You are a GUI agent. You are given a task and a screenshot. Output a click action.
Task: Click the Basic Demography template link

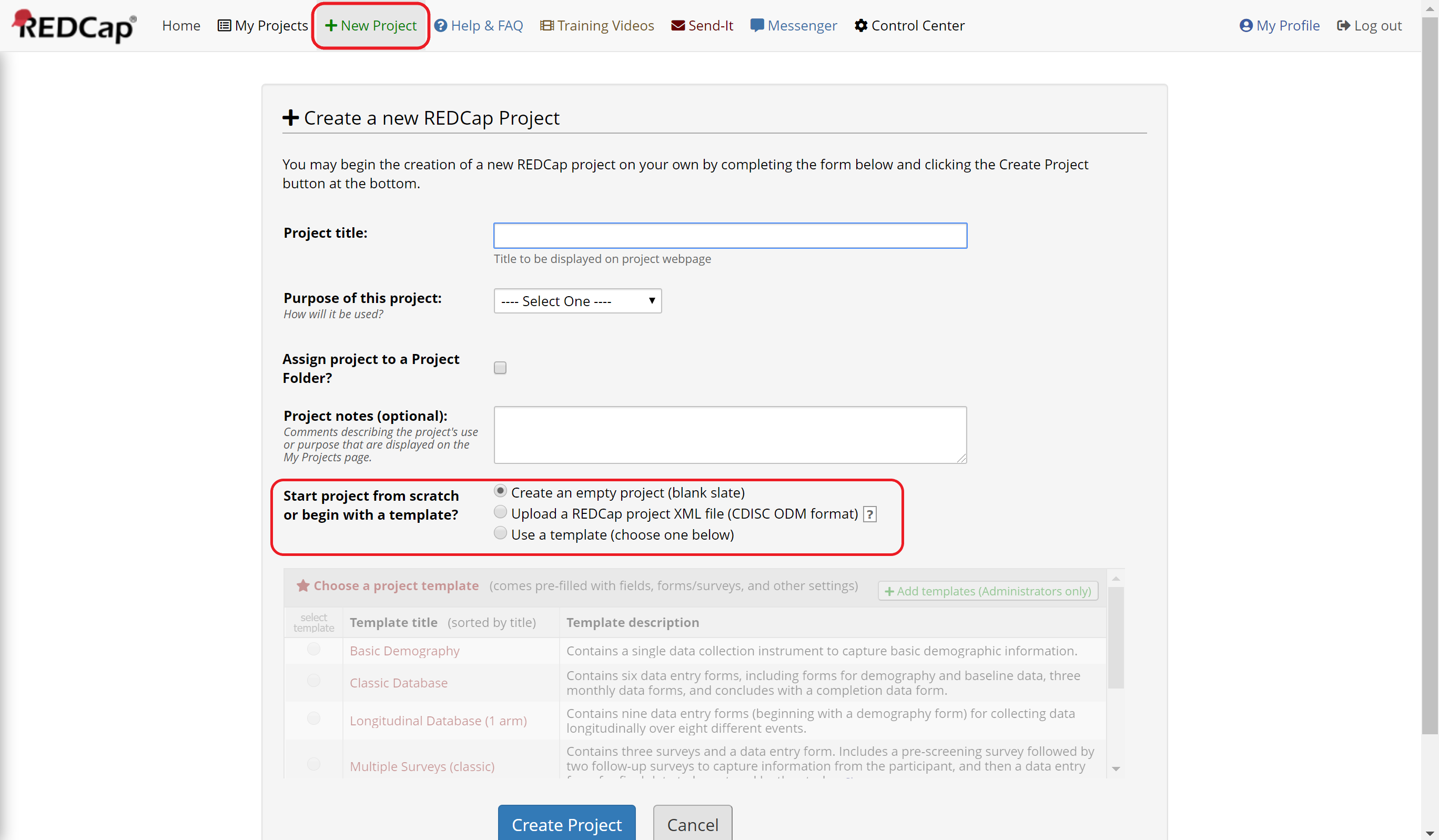pos(404,650)
